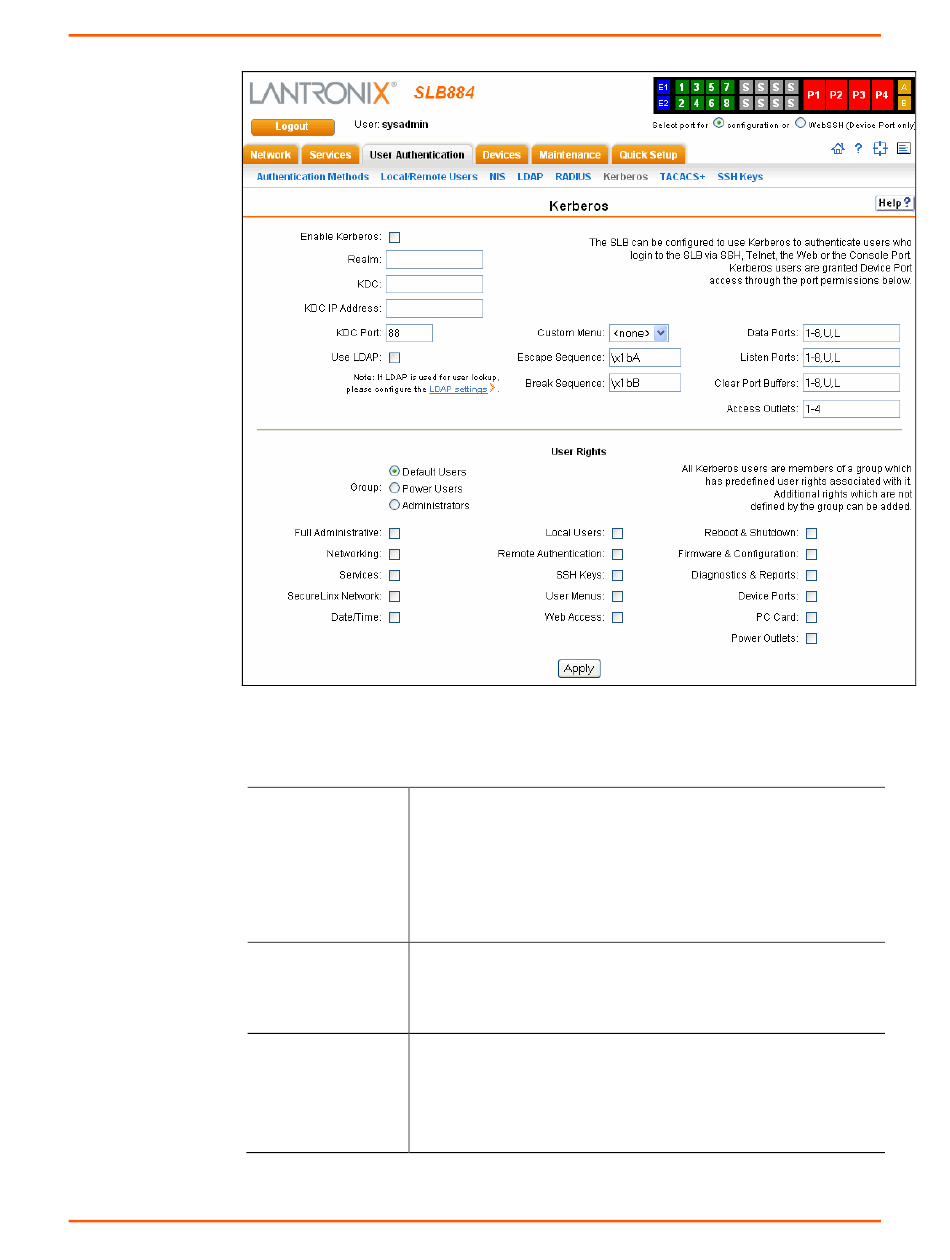950x1260 pixels.
Task: Tick the SSH Keys right checkbox
Action: click(x=618, y=575)
